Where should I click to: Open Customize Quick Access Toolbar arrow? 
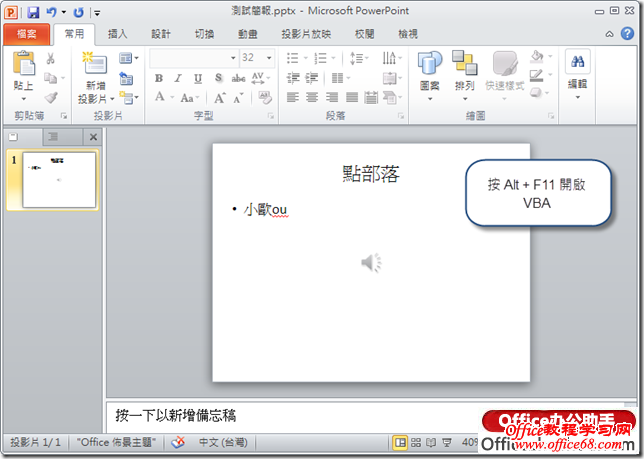pos(97,13)
